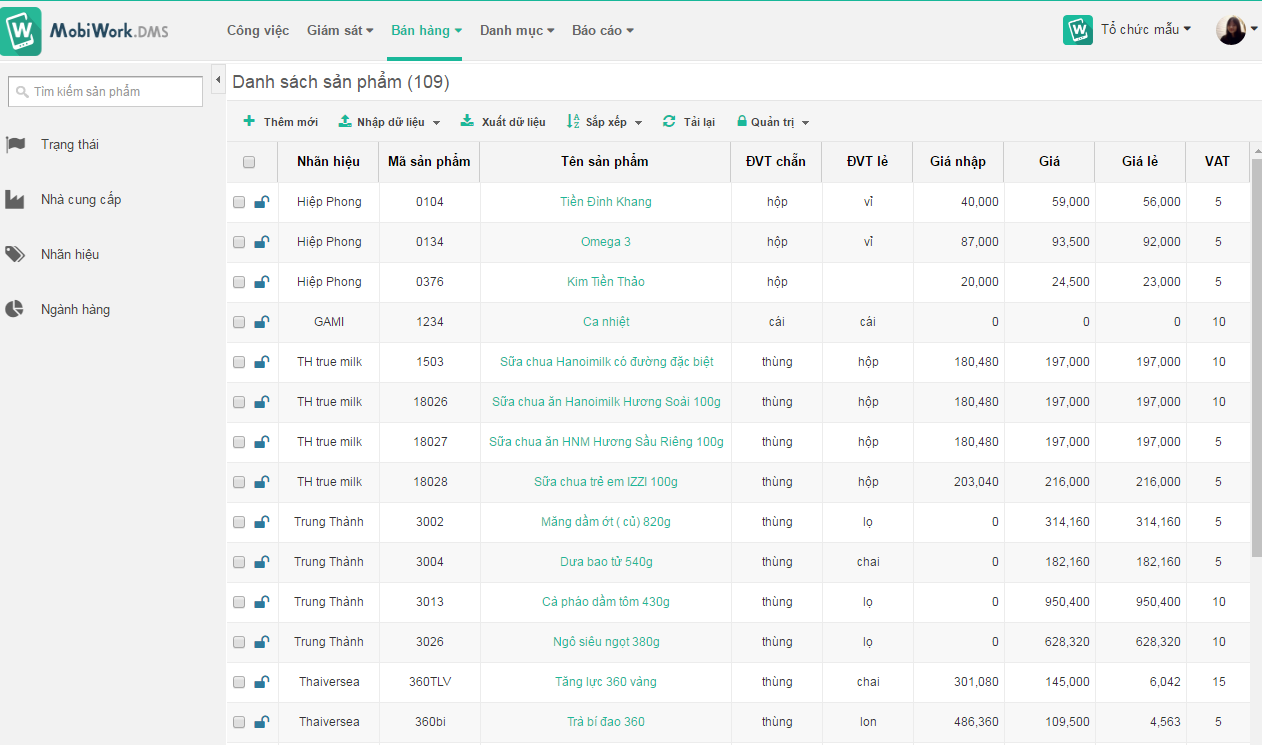Open product link Sữa chua Hanoimilk có đường đặc biệt
The height and width of the screenshot is (745, 1262).
(606, 362)
